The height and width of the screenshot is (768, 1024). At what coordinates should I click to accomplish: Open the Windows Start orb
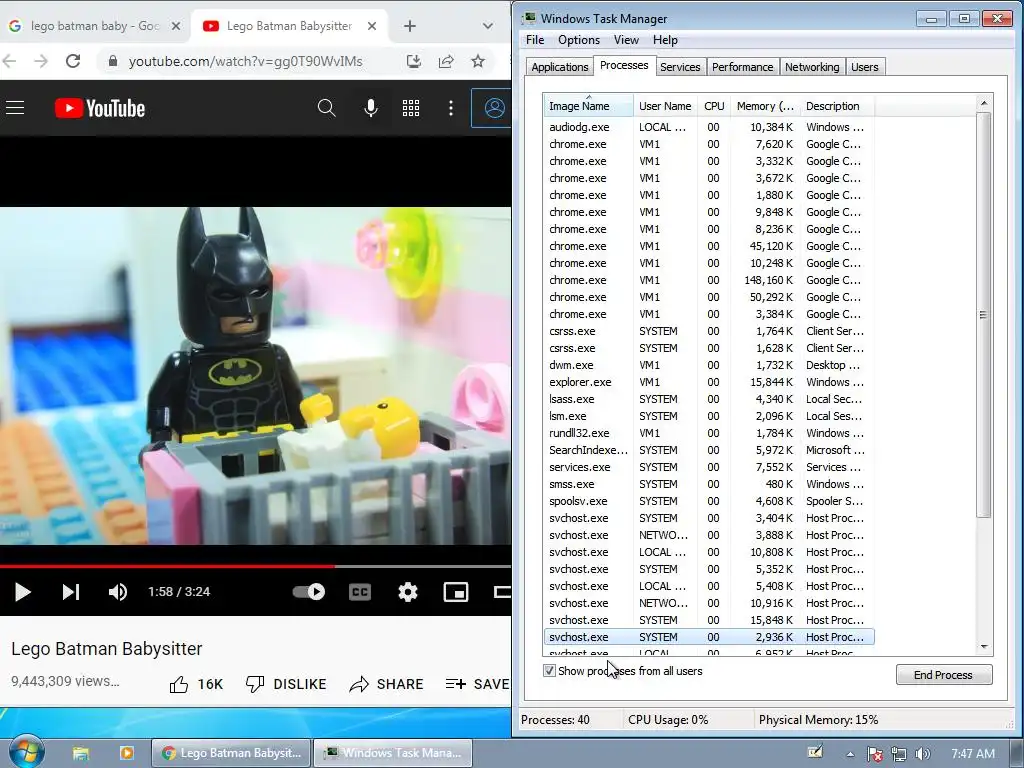point(27,752)
